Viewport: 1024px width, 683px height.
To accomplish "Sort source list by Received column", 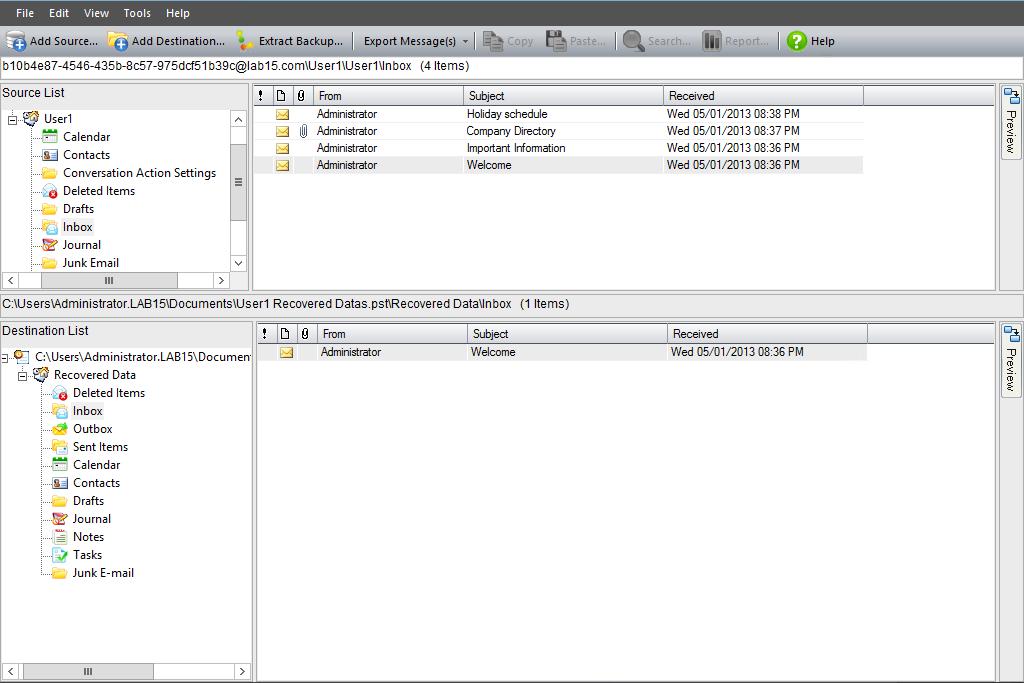I will (763, 96).
